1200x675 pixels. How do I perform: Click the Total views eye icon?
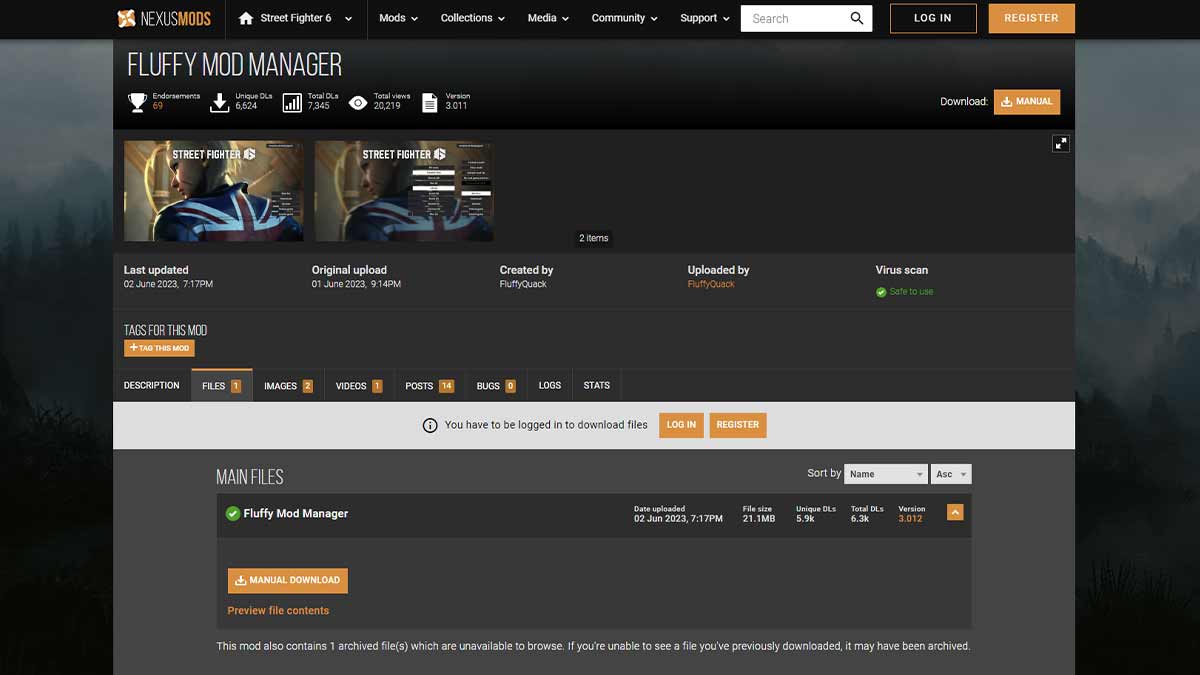359,102
